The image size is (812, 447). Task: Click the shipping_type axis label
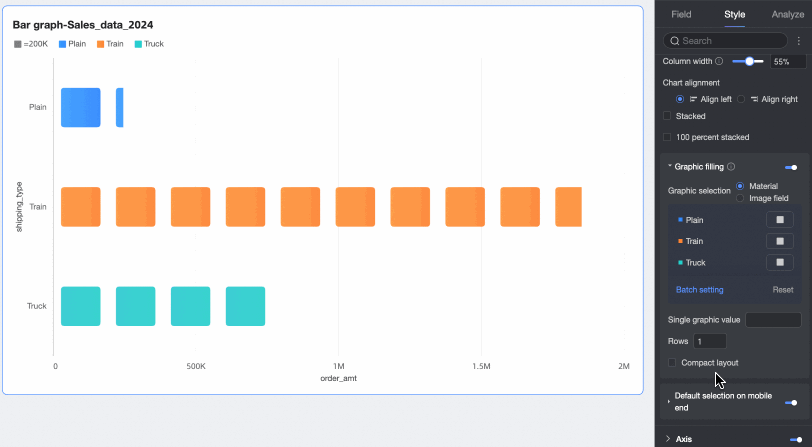19,207
